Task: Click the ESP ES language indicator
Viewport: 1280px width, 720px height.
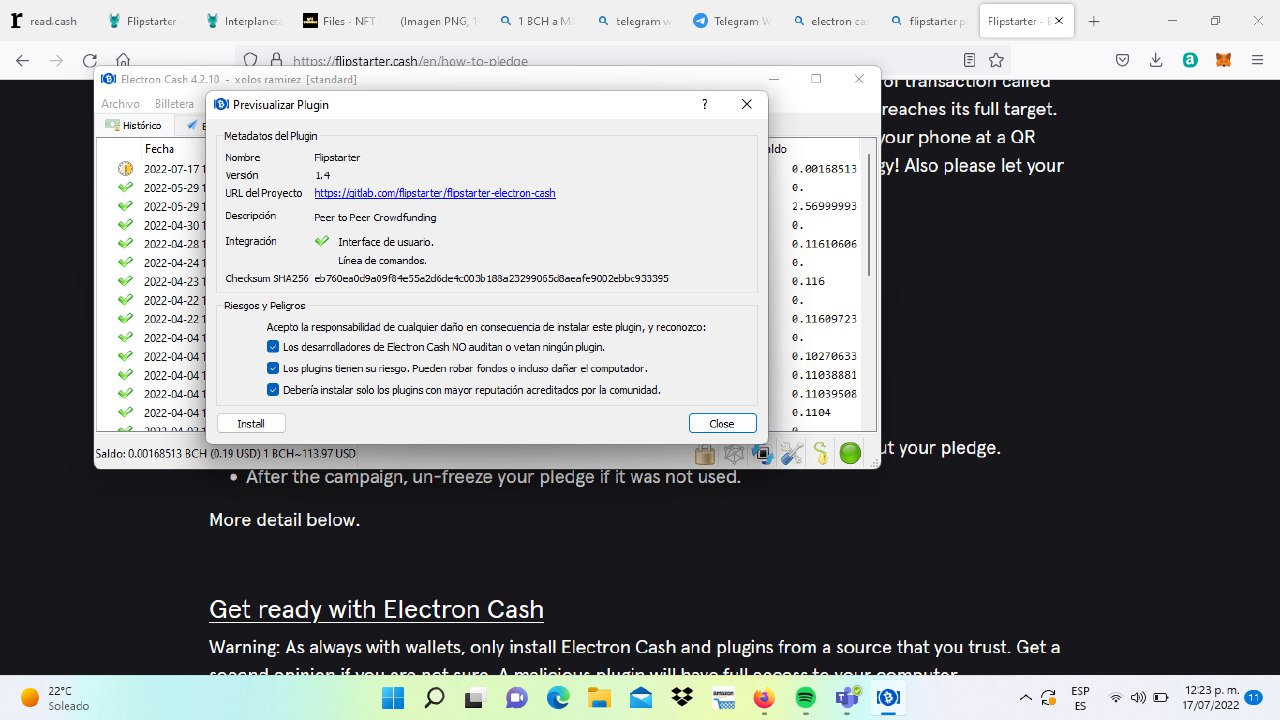Action: tap(1080, 698)
